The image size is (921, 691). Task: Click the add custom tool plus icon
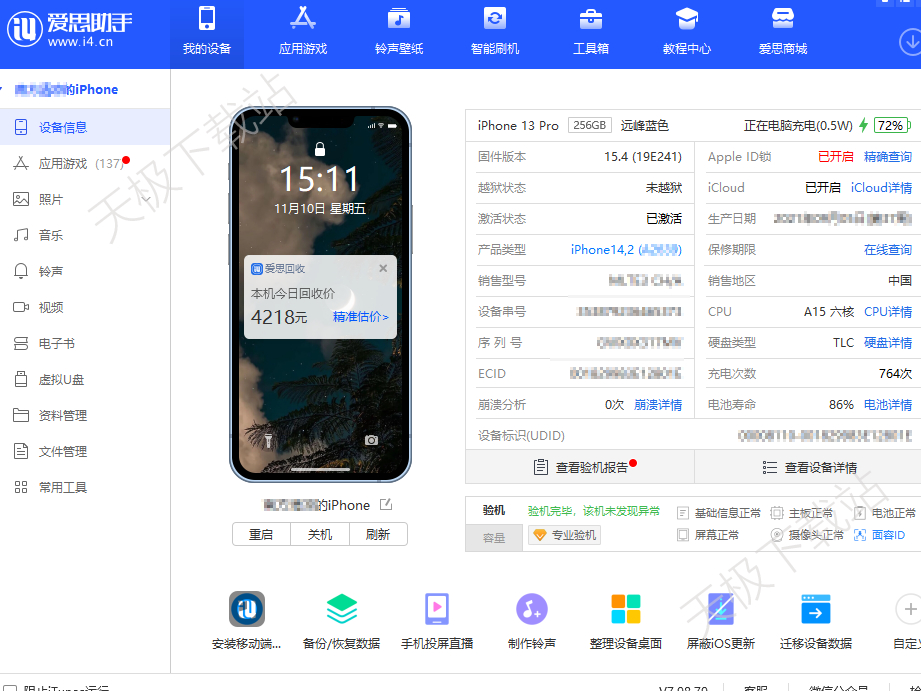click(x=909, y=609)
